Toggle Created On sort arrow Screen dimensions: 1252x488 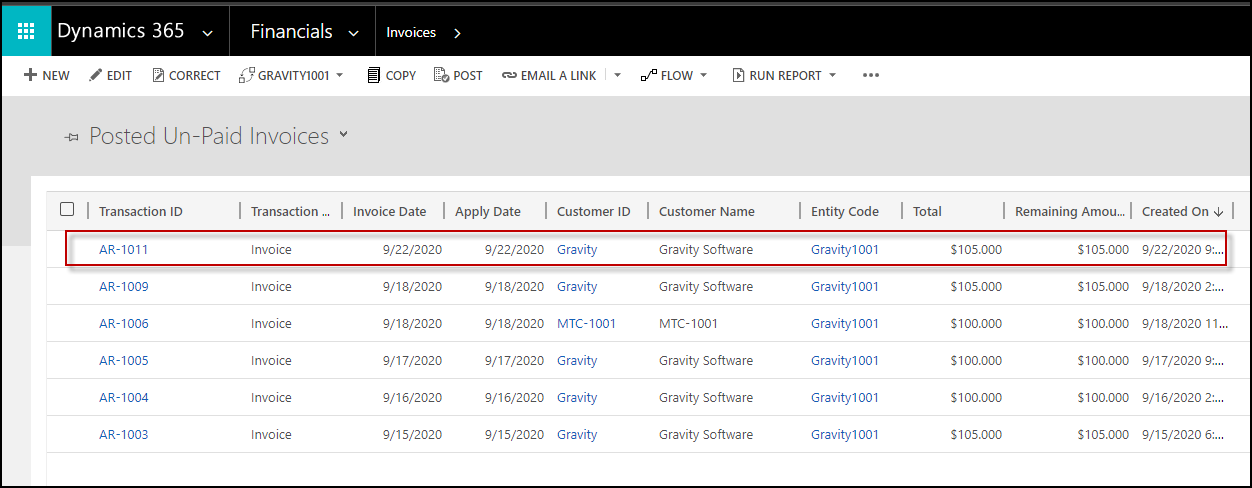click(1218, 211)
